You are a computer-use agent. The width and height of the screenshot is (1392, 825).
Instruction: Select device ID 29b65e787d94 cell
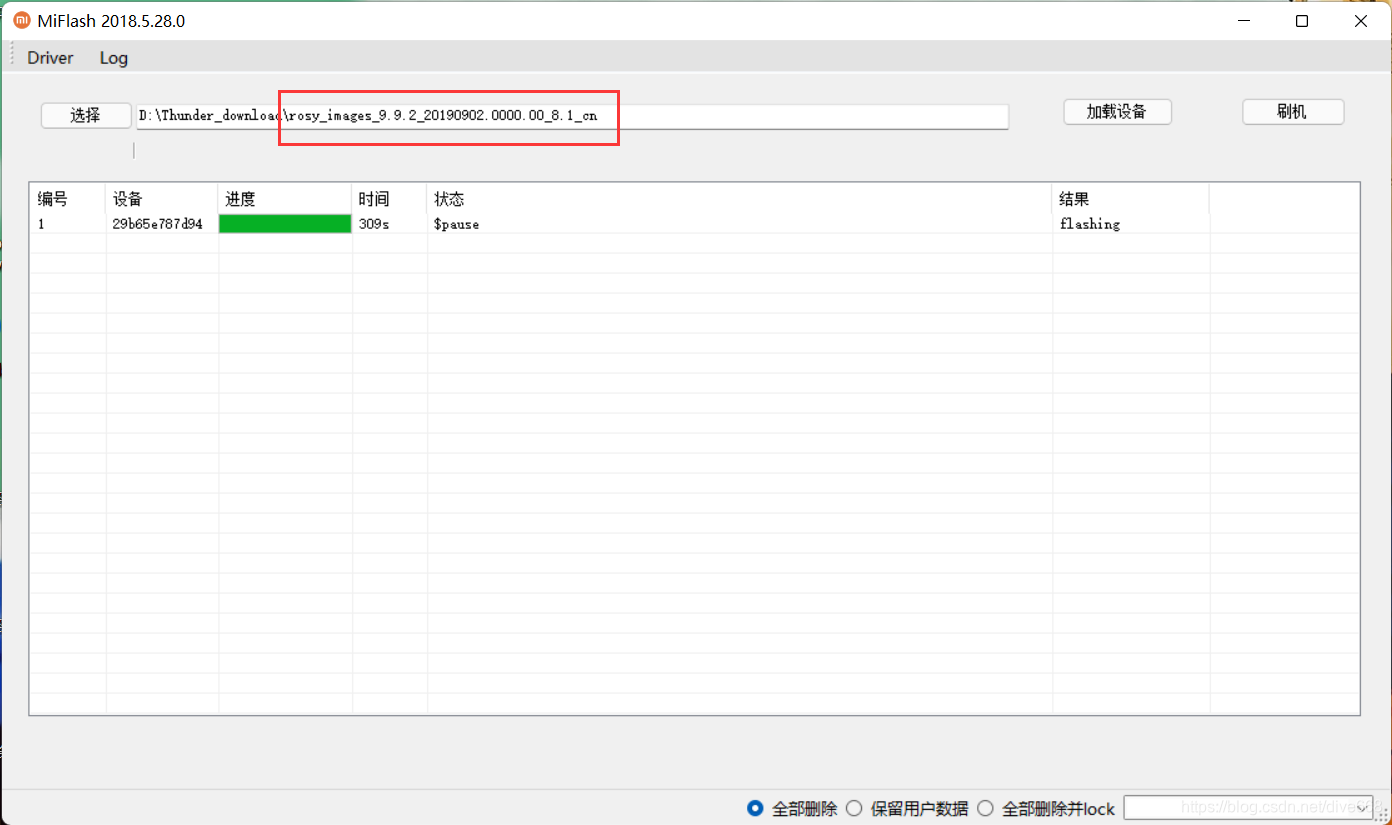click(x=157, y=224)
